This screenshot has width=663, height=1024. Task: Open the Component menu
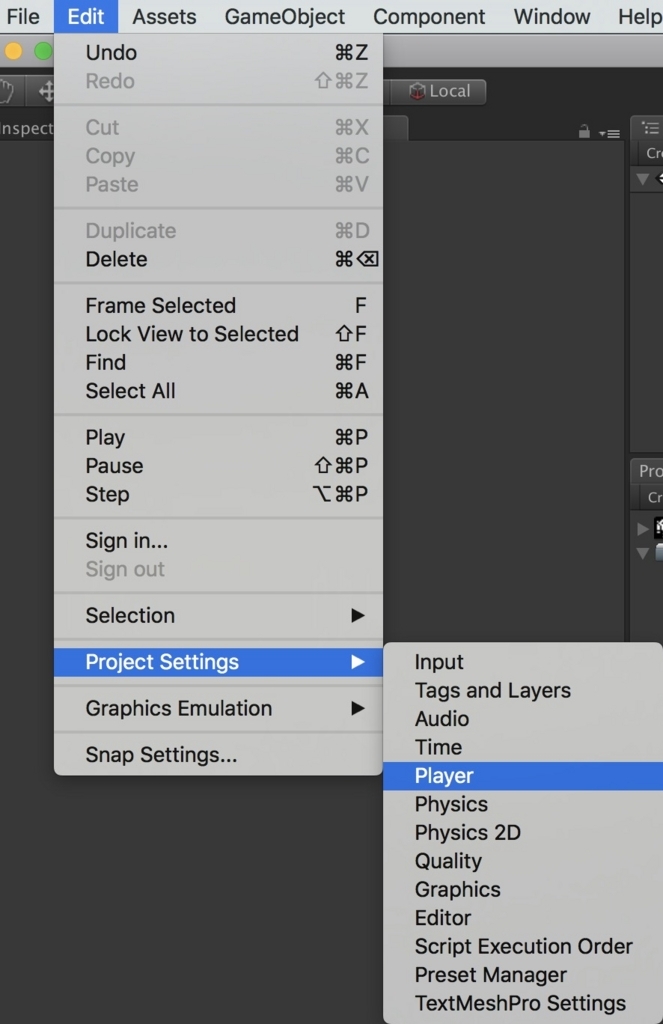(x=429, y=16)
